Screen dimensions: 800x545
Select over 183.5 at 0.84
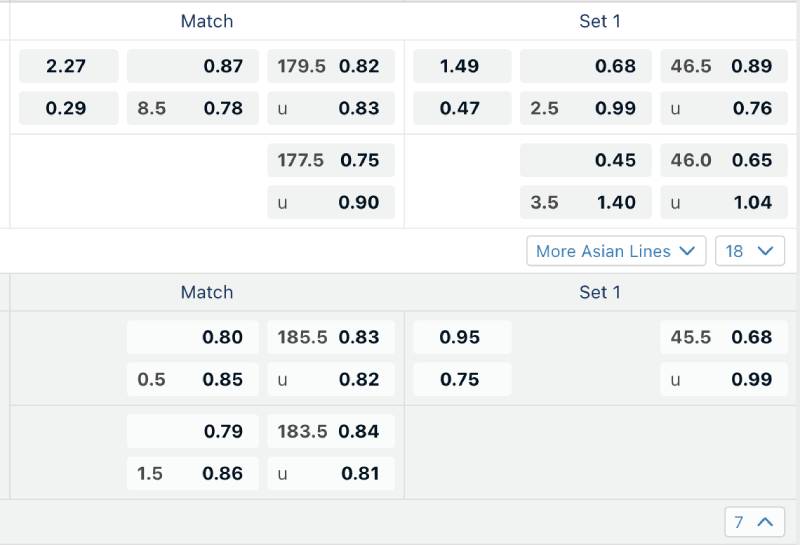click(330, 431)
